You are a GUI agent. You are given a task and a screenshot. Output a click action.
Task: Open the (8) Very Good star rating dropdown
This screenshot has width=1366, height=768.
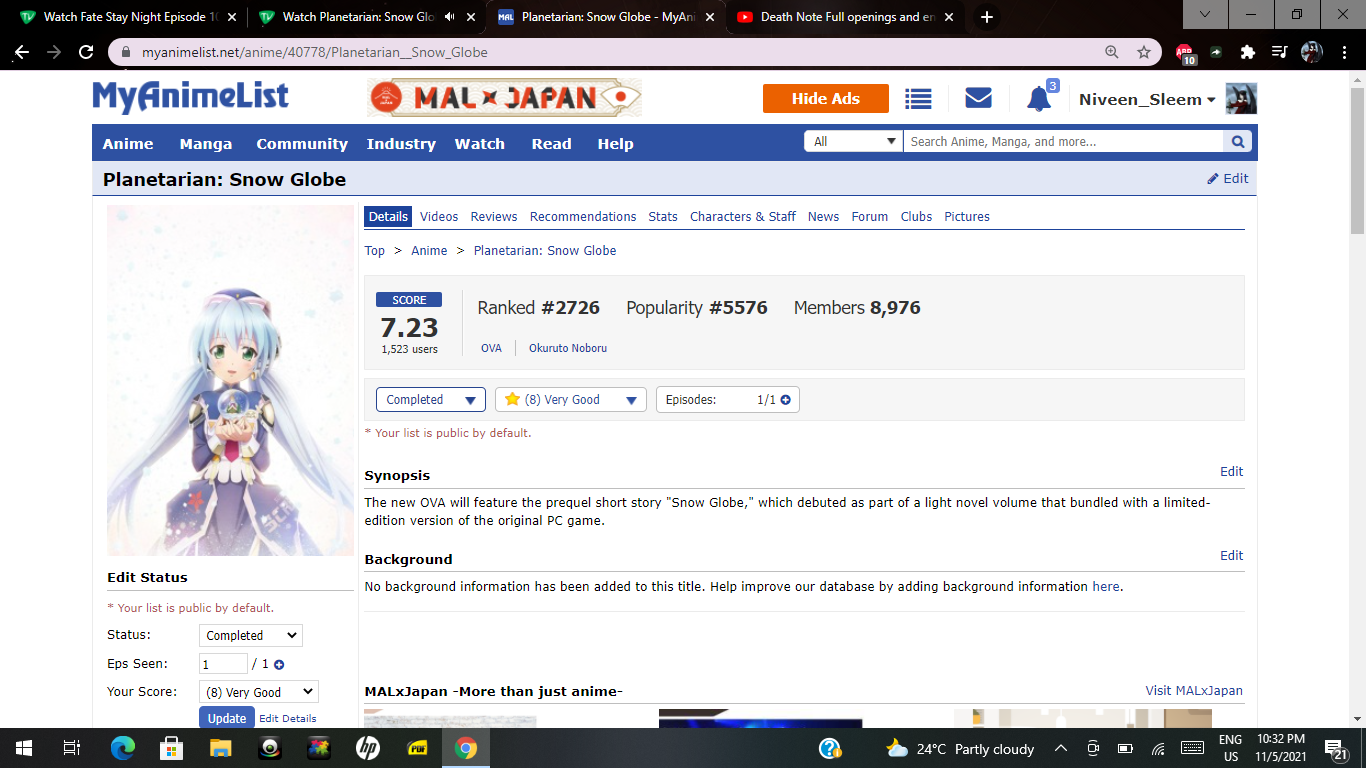[x=571, y=400]
